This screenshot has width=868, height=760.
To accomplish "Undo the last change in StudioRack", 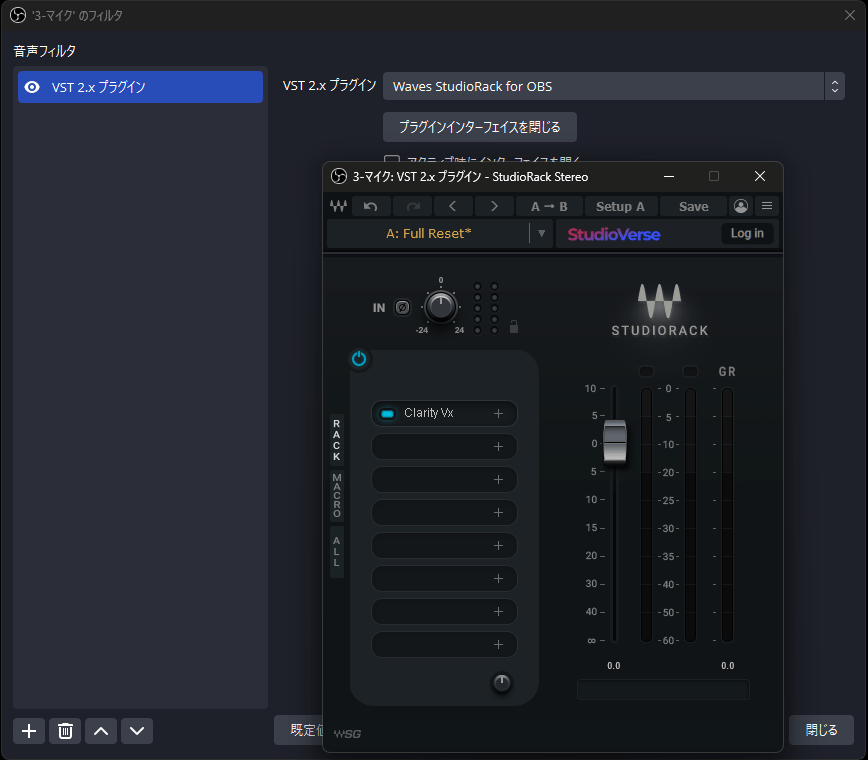I will 371,206.
